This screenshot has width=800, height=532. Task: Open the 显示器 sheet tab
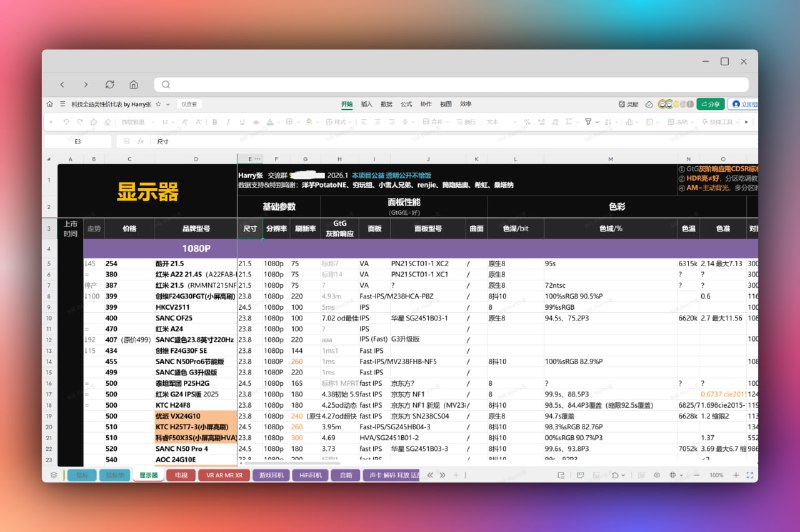click(148, 475)
